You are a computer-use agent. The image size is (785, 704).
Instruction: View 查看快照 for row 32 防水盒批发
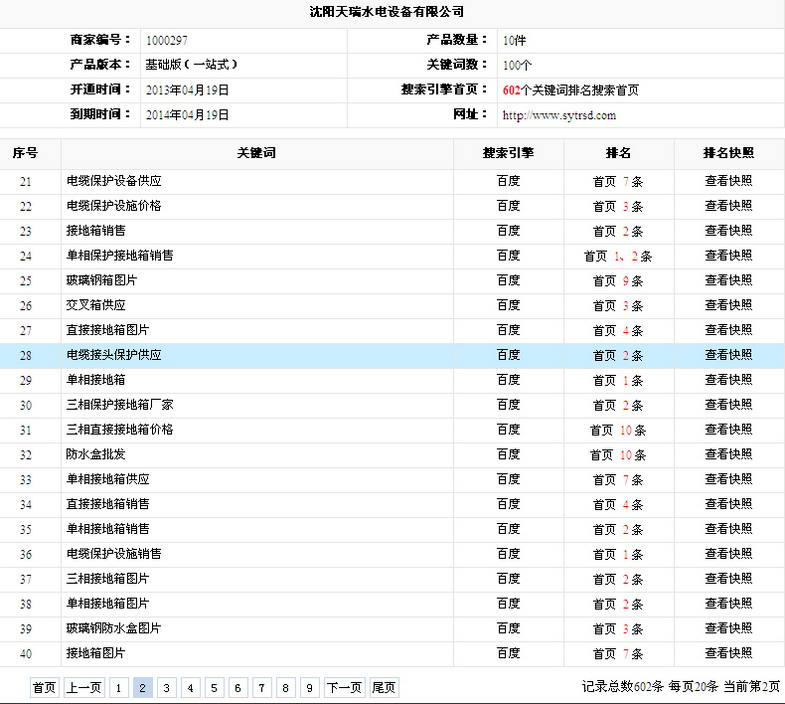[728, 454]
